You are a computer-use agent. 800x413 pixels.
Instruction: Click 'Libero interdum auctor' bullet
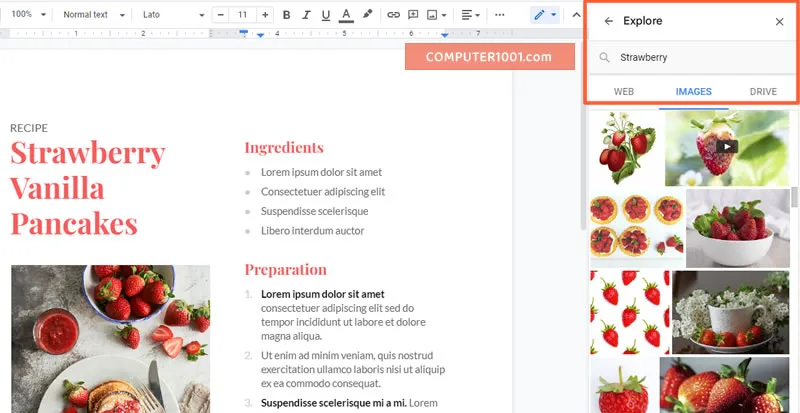pyautogui.click(x=312, y=231)
